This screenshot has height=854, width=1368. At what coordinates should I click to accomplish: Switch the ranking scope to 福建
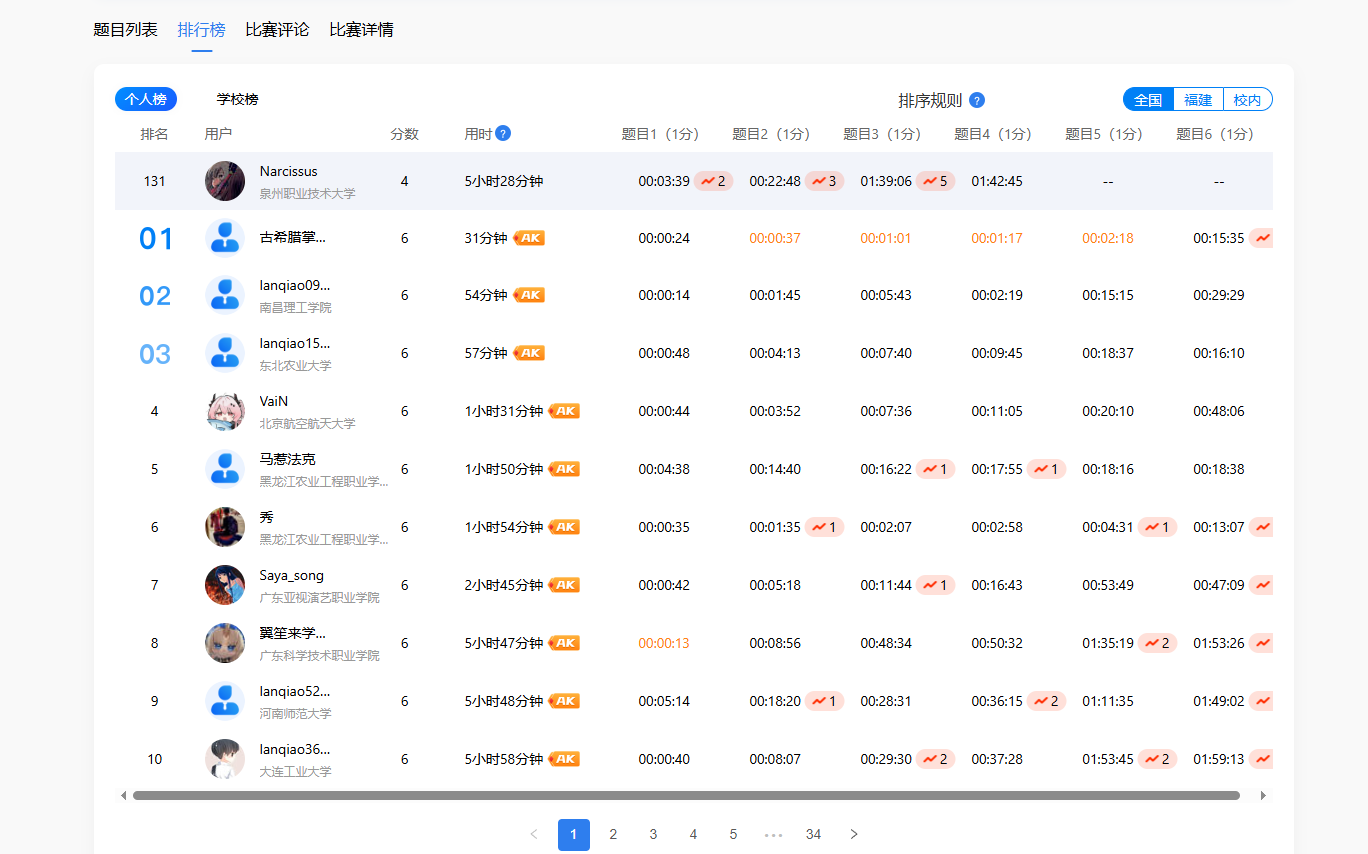(x=1198, y=99)
